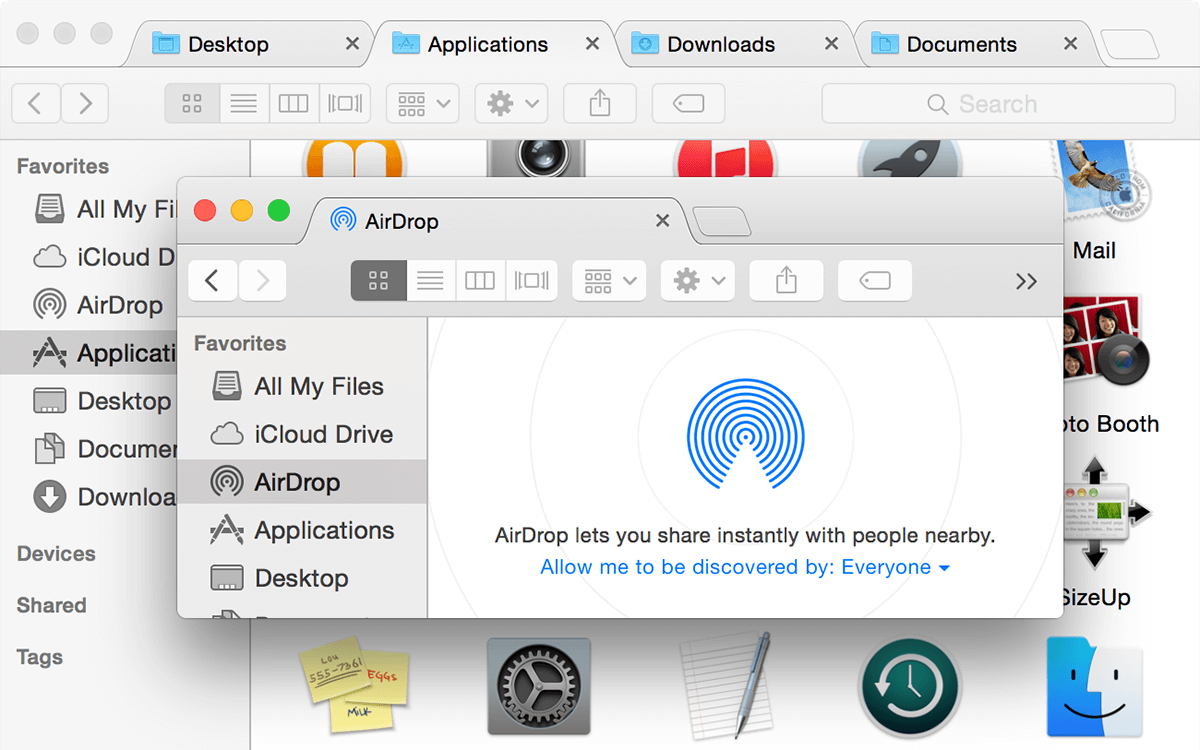Image resolution: width=1200 pixels, height=750 pixels.
Task: Add a new tab in the AirDrop window
Action: point(721,222)
